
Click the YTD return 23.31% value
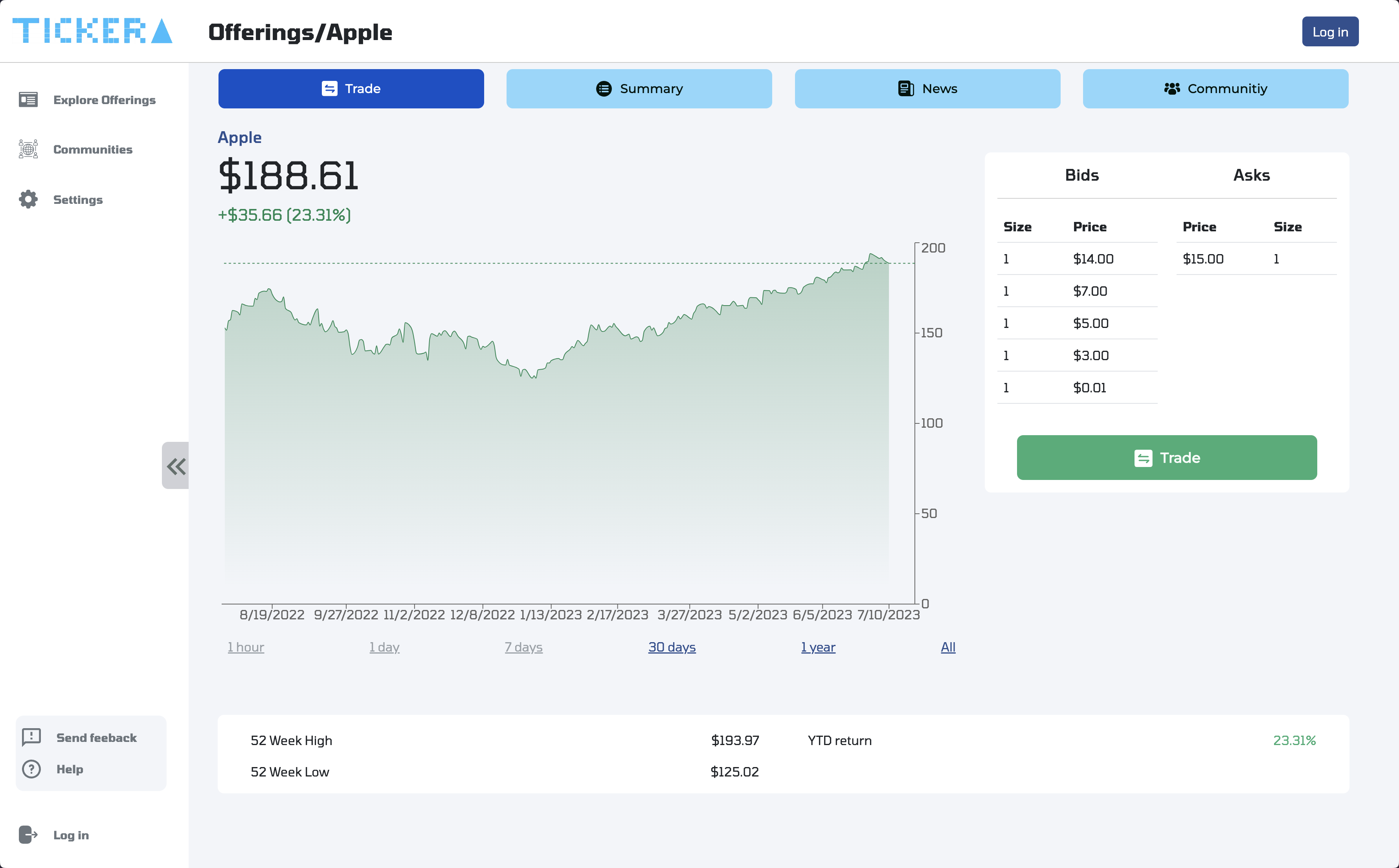click(x=1294, y=741)
